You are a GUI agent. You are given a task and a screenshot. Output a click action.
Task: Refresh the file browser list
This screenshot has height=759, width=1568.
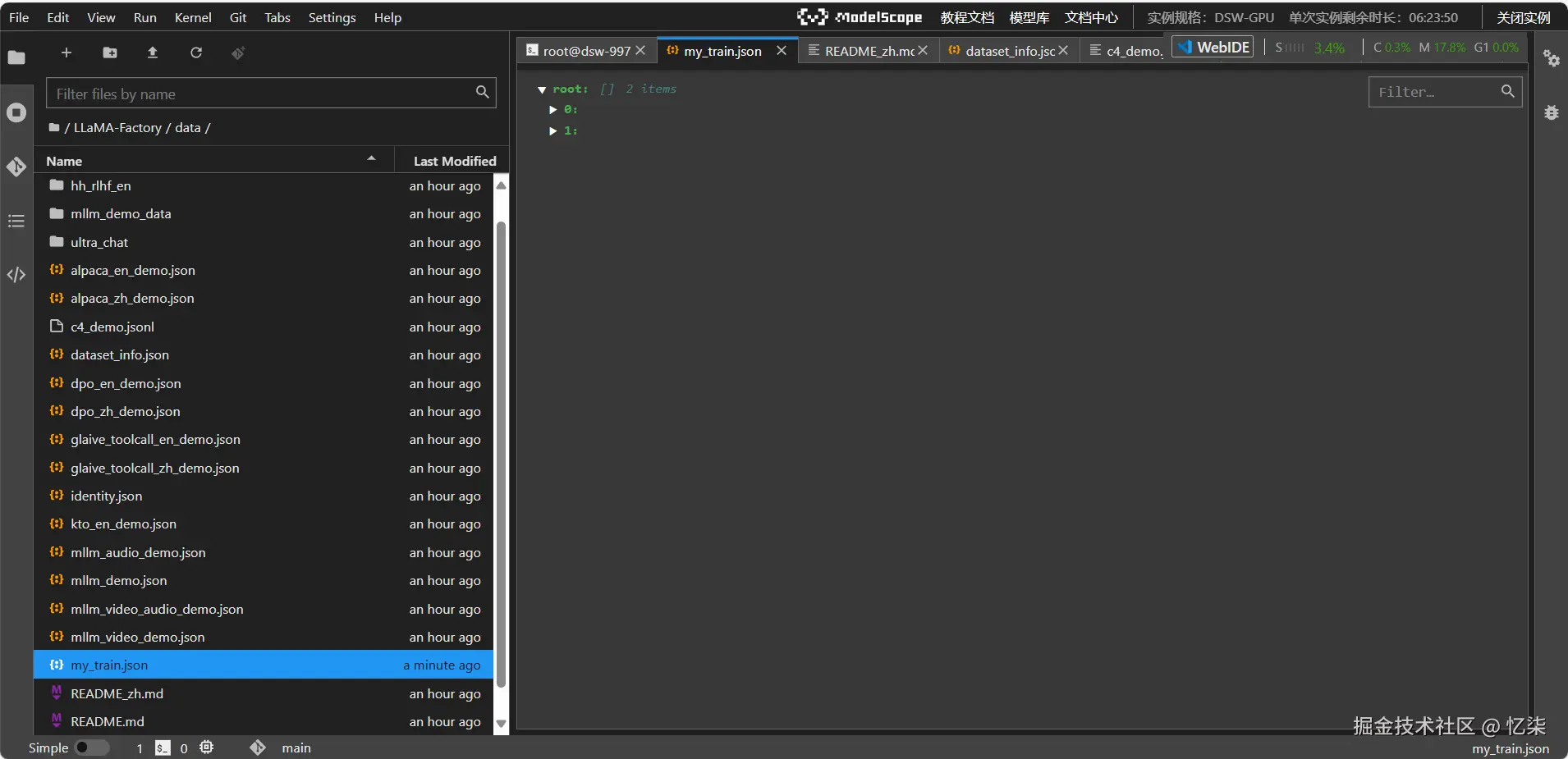click(196, 53)
